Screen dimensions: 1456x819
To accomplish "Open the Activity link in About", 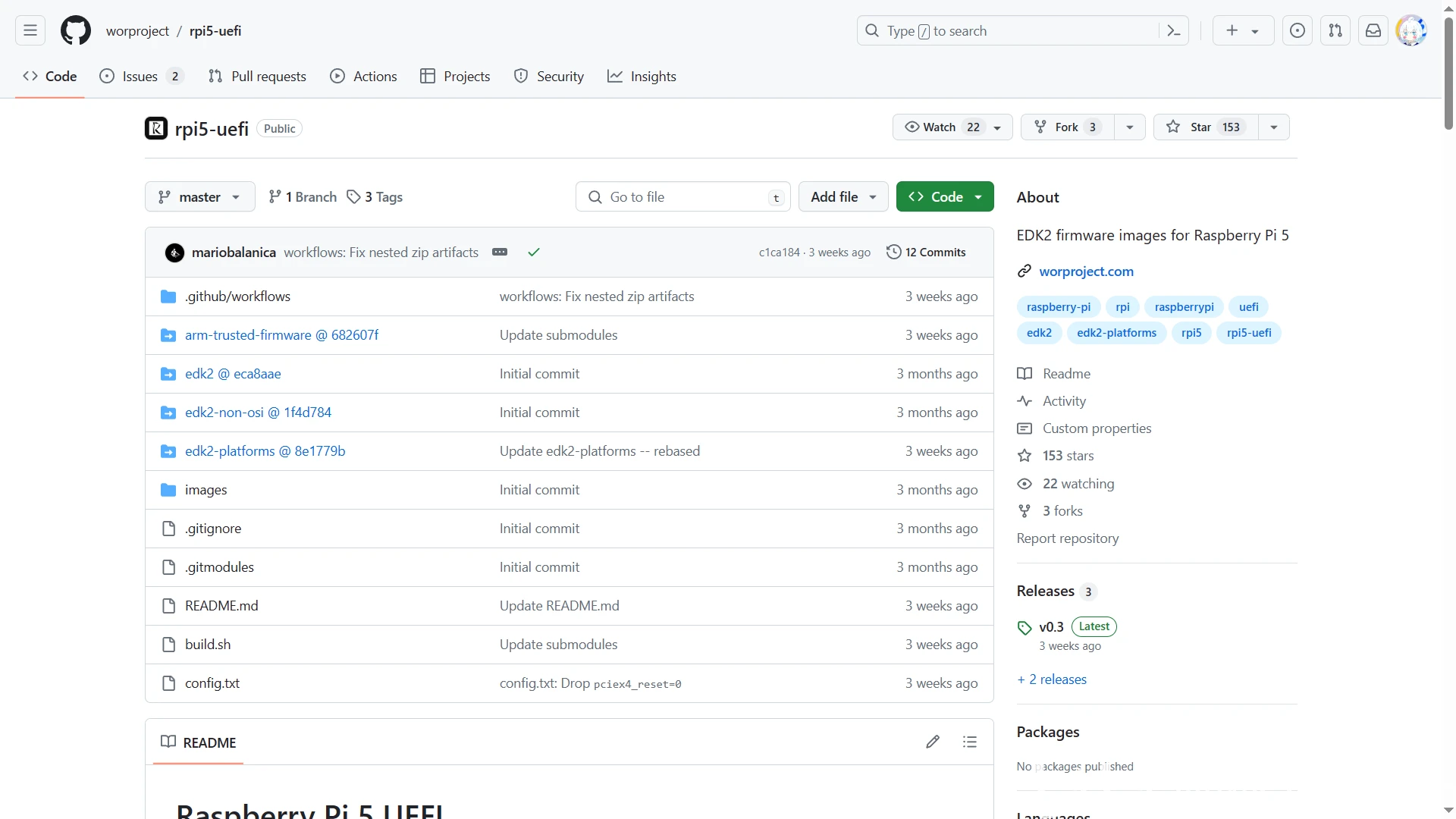I will point(1064,401).
